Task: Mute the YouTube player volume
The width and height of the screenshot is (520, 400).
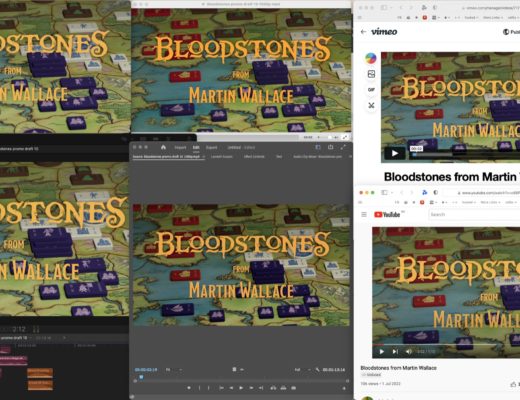Action: [409, 351]
